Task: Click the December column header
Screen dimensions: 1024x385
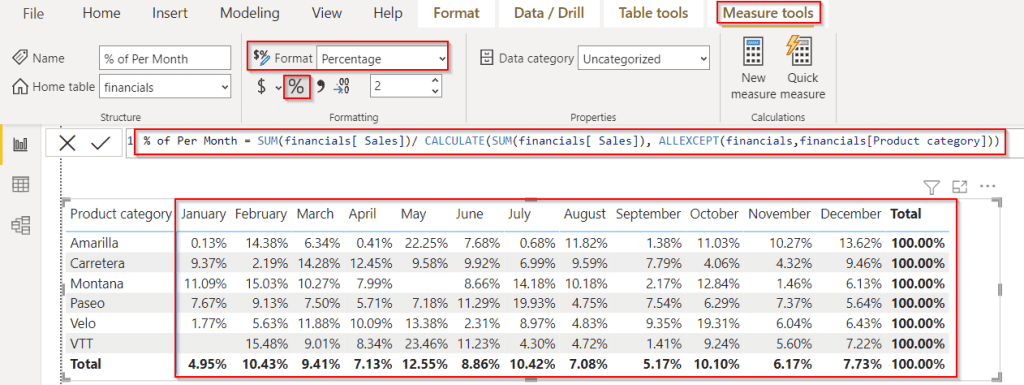Action: [x=851, y=214]
